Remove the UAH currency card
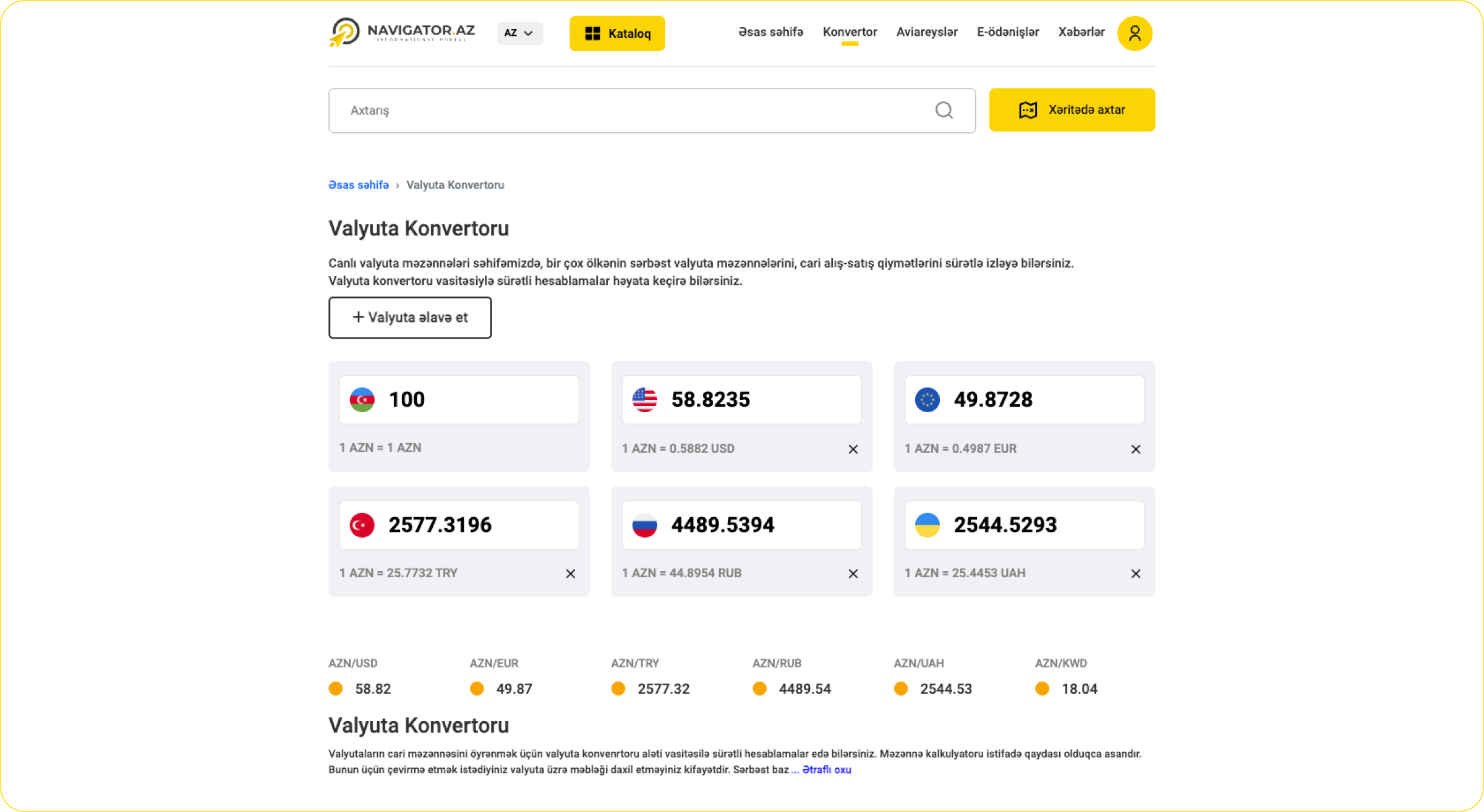Viewport: 1484px width, 812px height. click(x=1135, y=574)
